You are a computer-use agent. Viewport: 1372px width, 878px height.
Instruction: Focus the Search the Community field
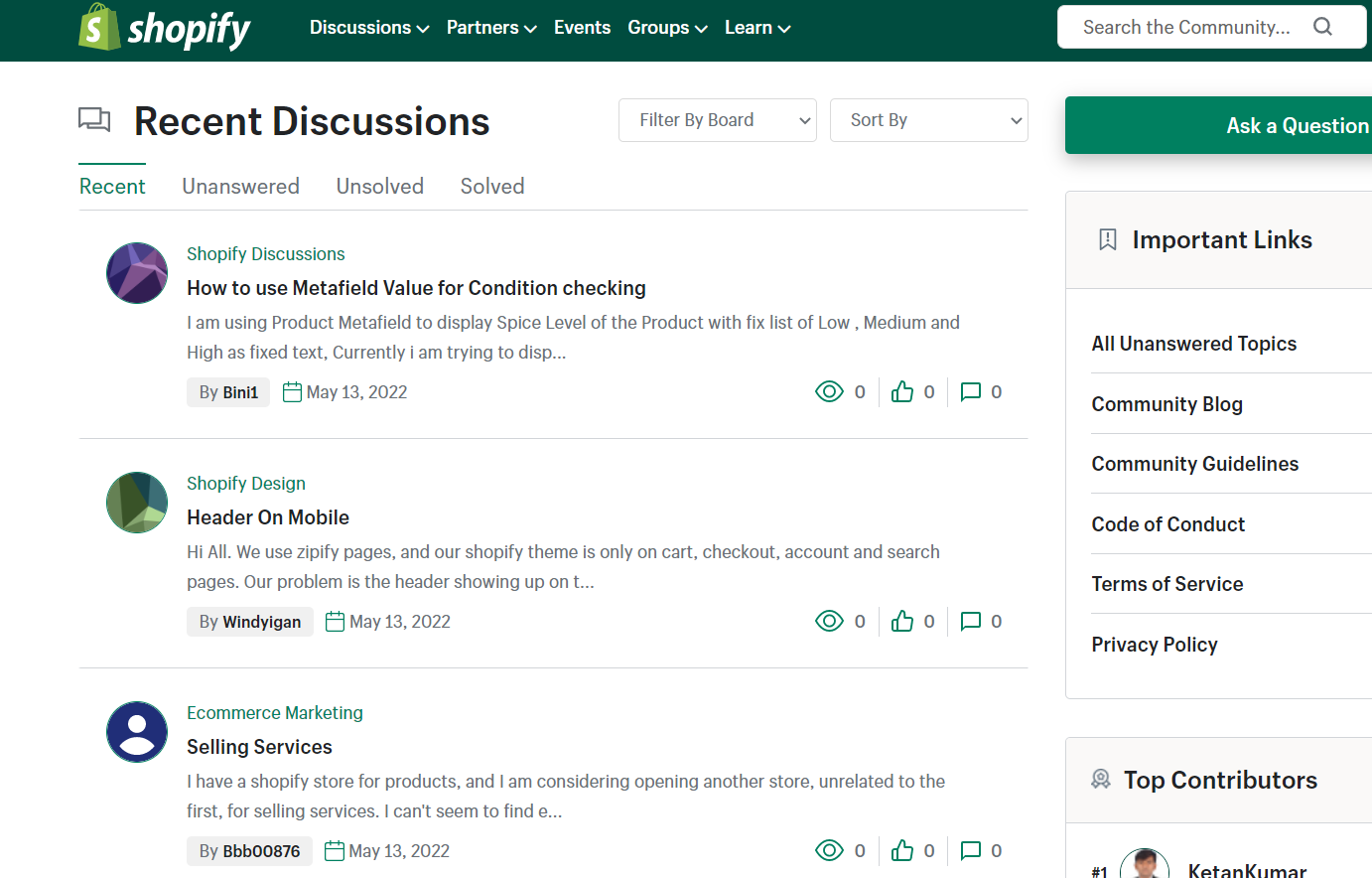pyautogui.click(x=1186, y=27)
